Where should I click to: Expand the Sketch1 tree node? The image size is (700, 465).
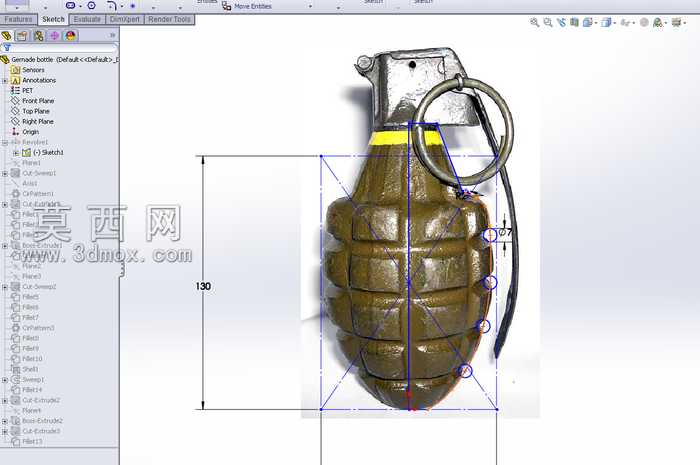(x=16, y=153)
